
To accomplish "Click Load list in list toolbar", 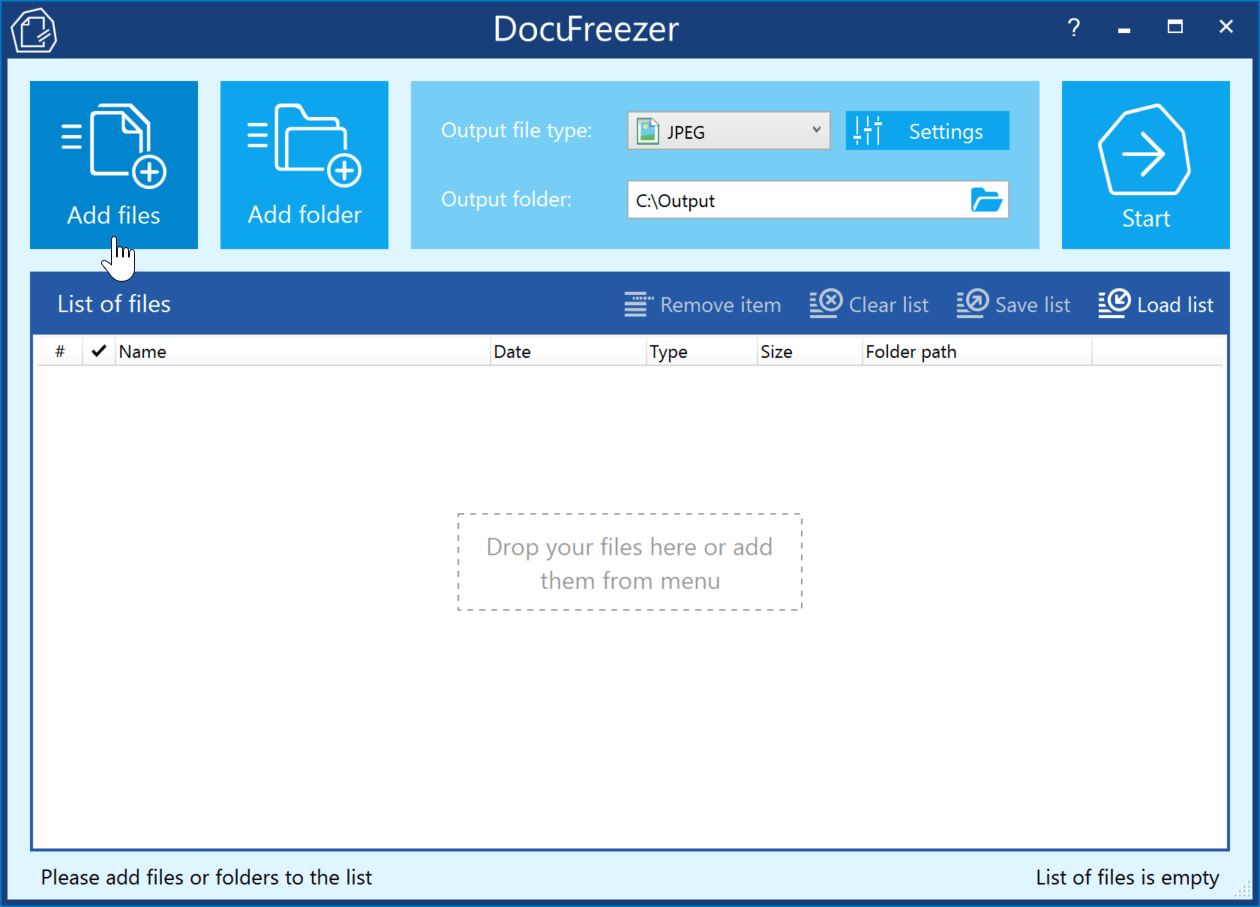I will point(1156,305).
